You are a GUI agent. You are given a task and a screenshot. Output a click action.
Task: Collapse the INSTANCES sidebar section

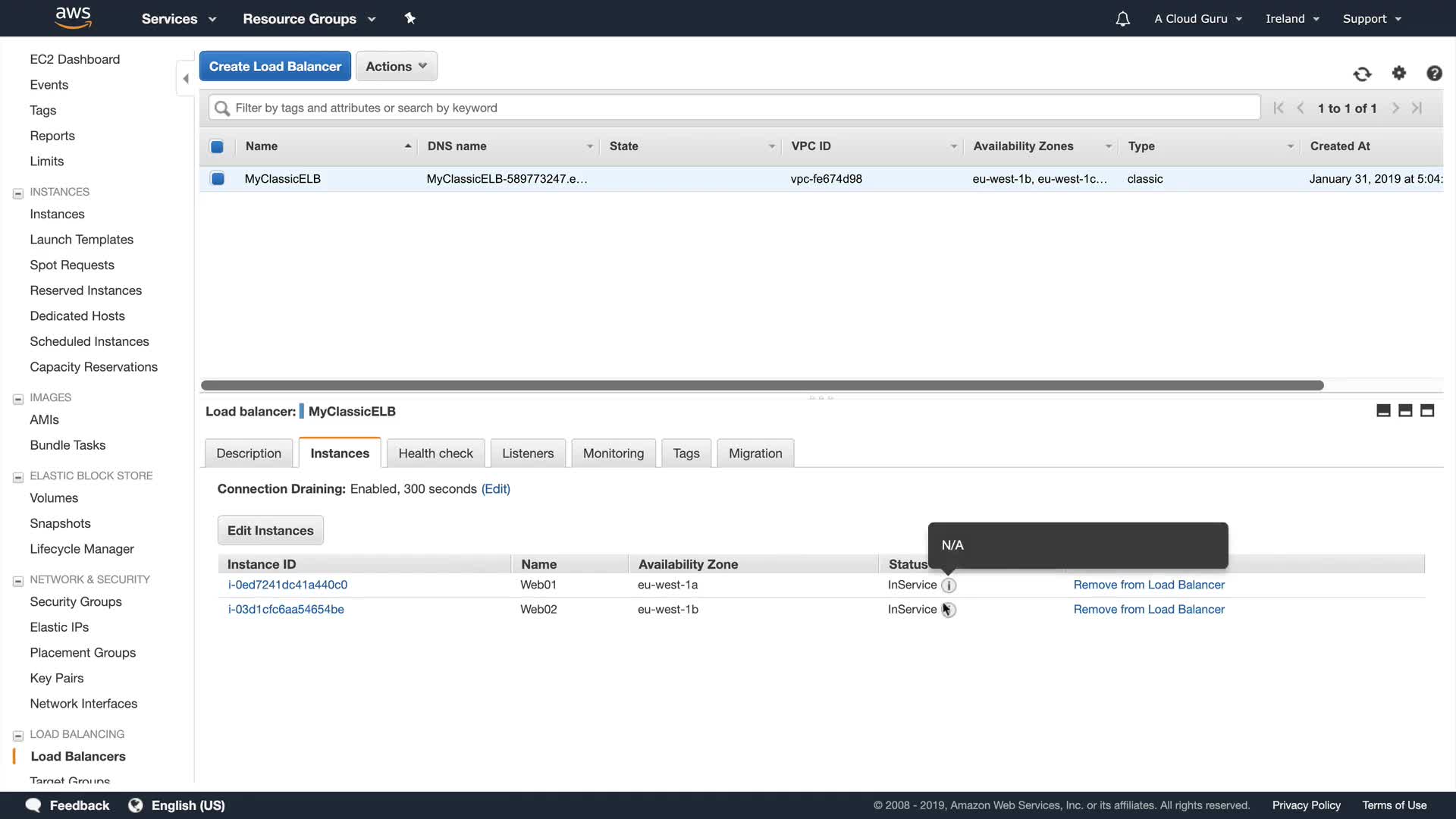click(x=18, y=193)
